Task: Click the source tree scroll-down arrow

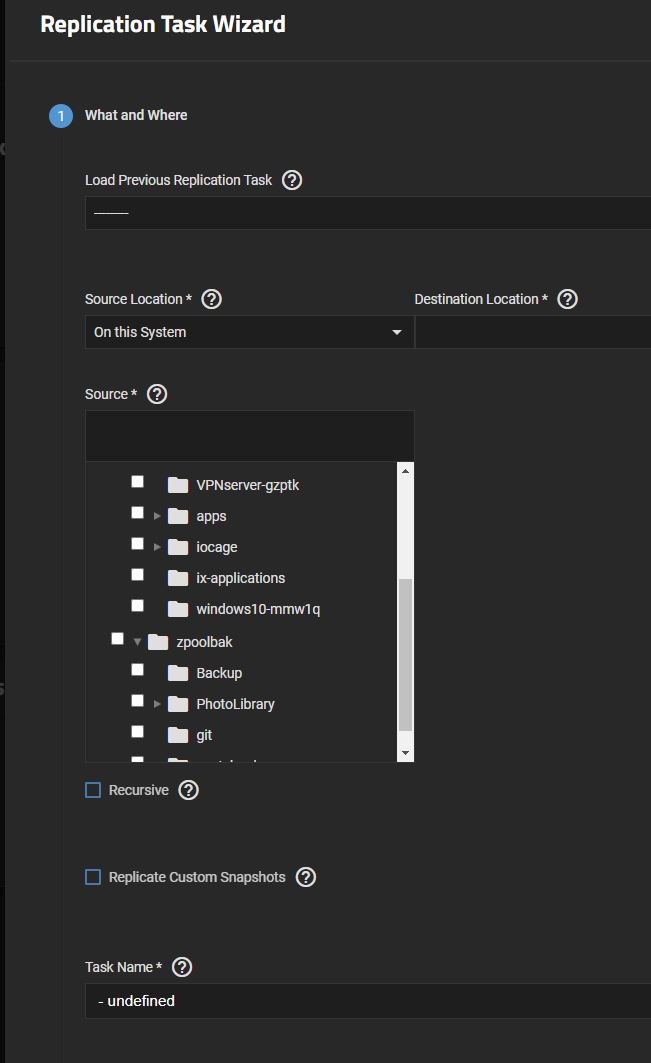Action: (x=405, y=752)
